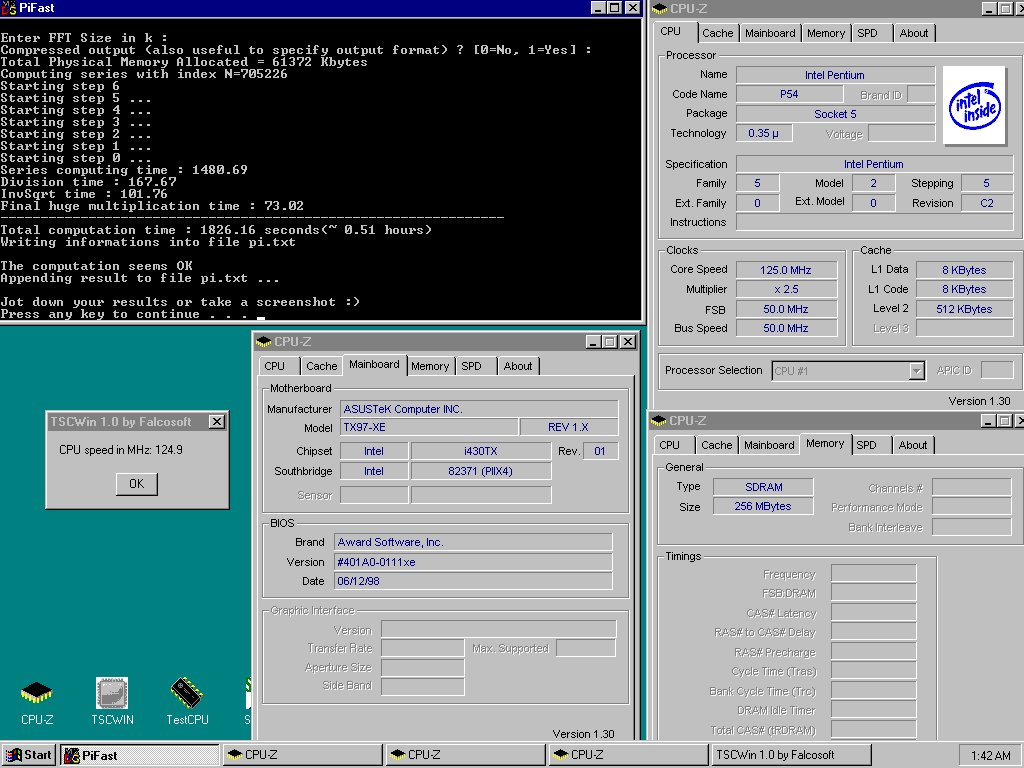Screen dimensions: 1024x768
Task: Click the Technology 0.35 µ field
Action: 764,133
